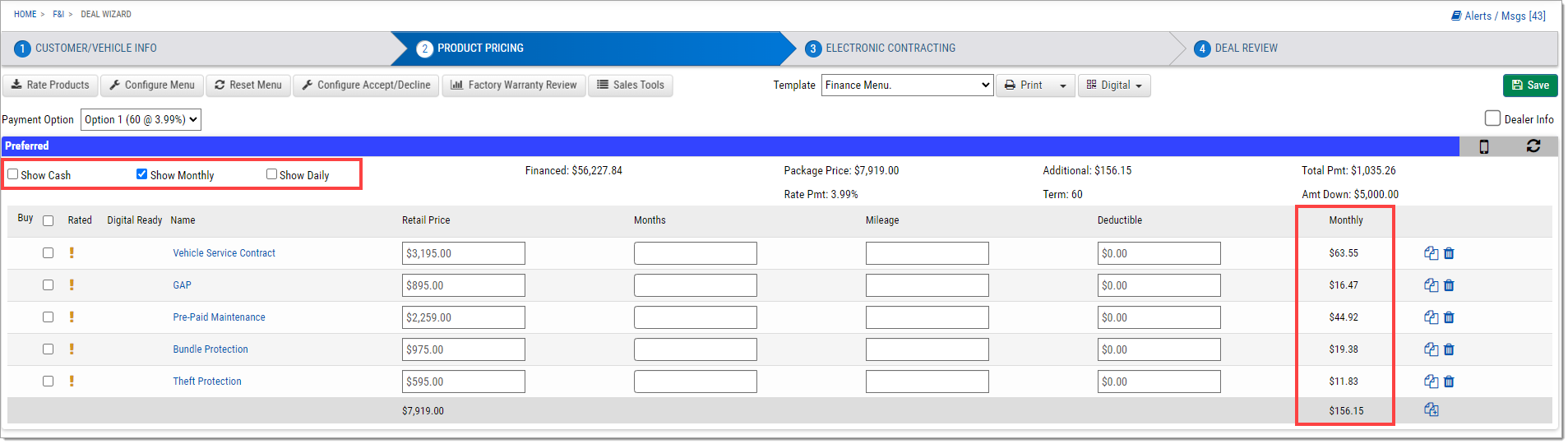Check the Dealer Info checkbox
This screenshot has width=1568, height=444.
coord(1492,118)
